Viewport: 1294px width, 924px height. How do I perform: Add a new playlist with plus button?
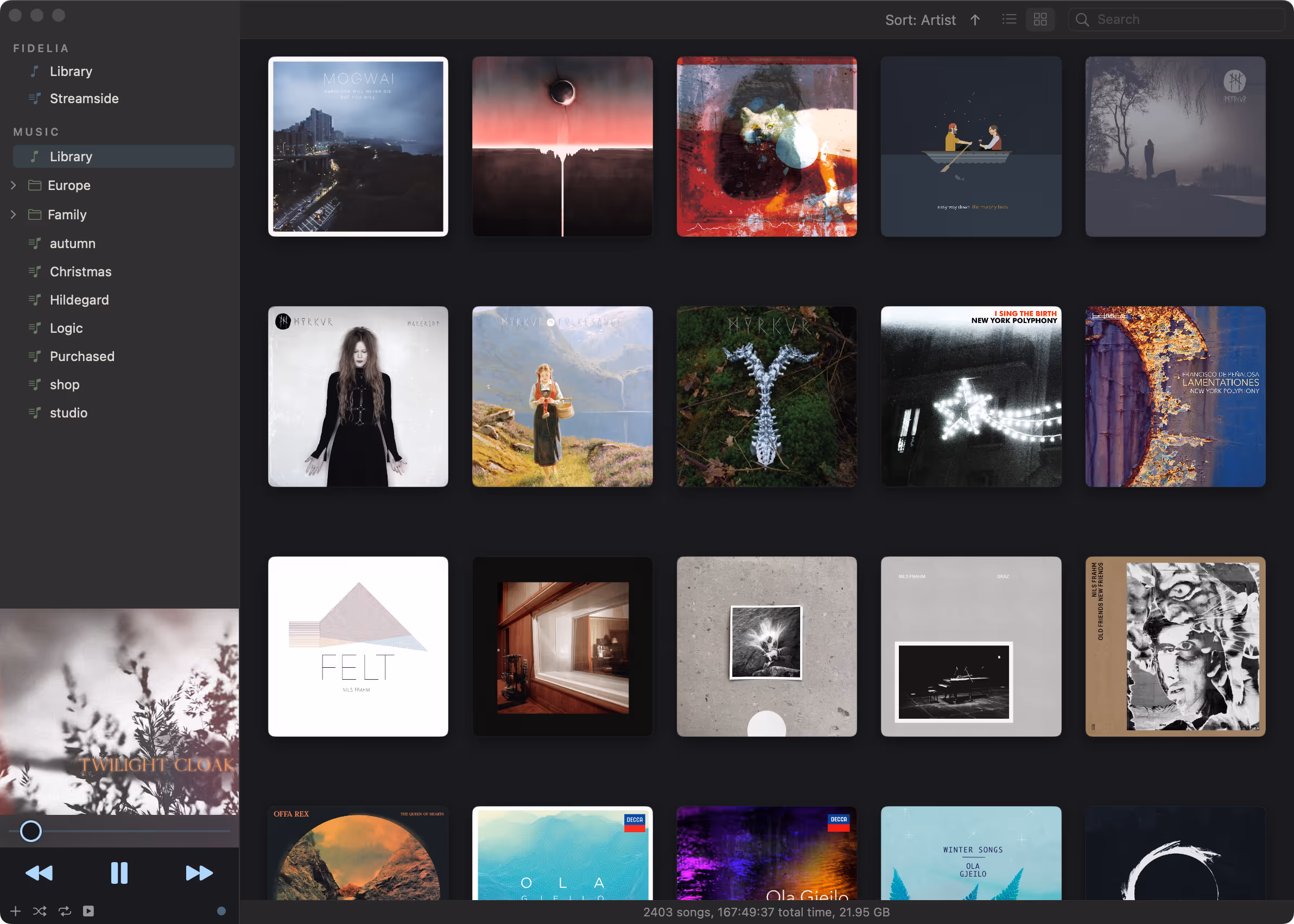15,911
